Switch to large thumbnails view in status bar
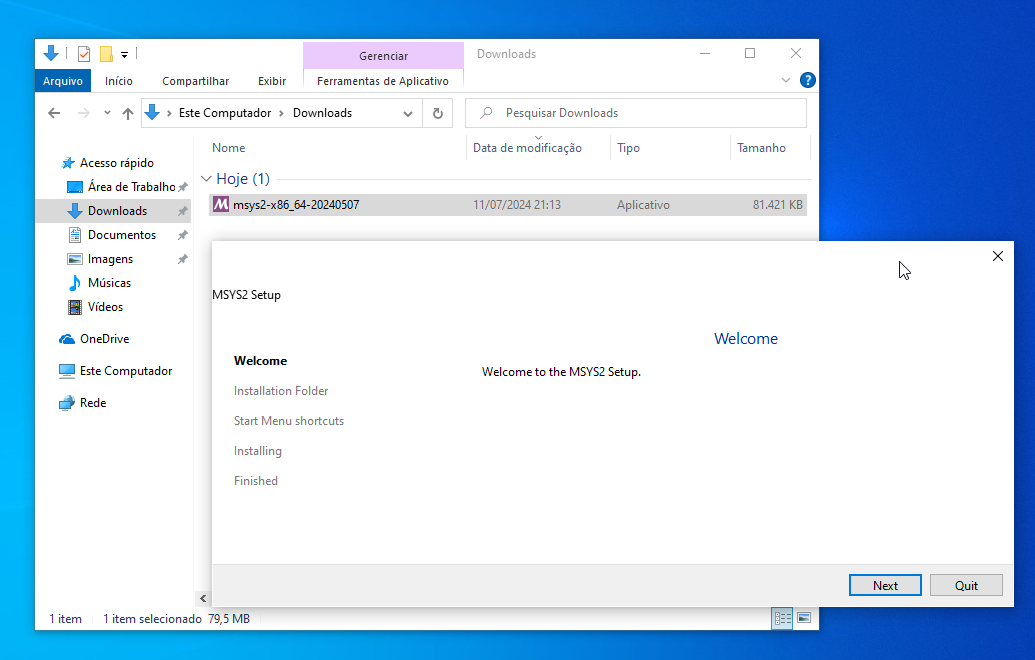The width and height of the screenshot is (1035, 660). click(x=804, y=618)
